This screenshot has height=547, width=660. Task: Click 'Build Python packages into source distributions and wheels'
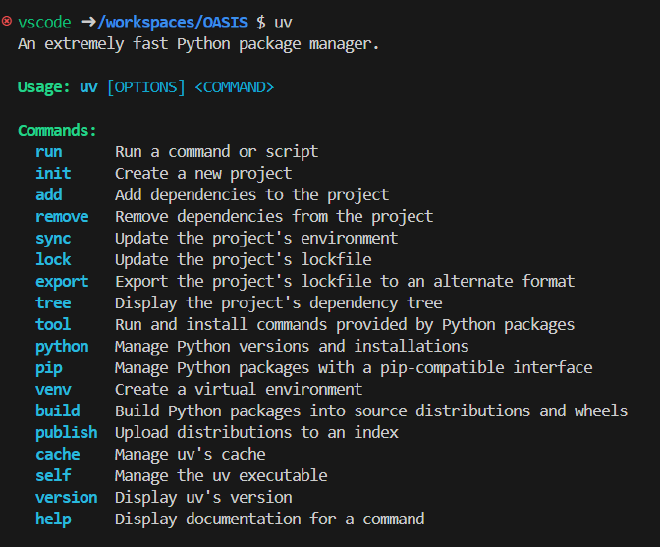tap(372, 412)
